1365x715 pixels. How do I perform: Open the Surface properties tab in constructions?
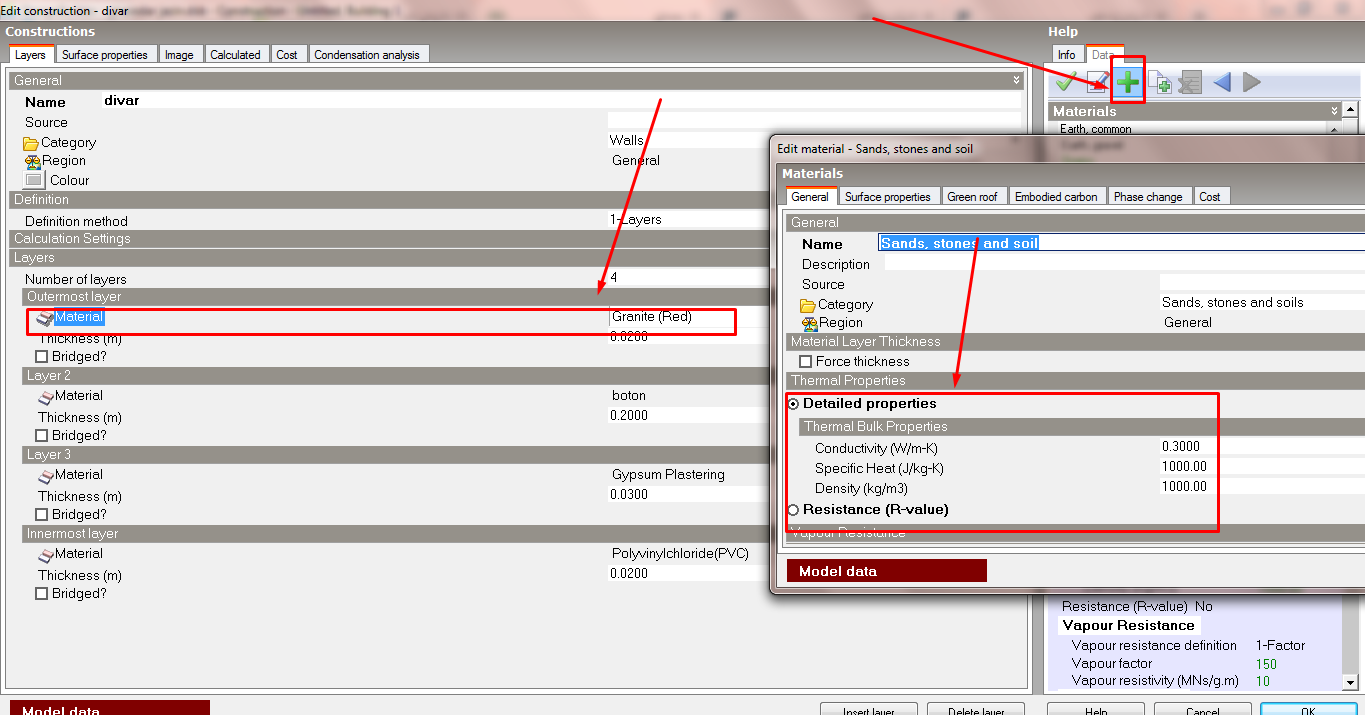[x=105, y=55]
